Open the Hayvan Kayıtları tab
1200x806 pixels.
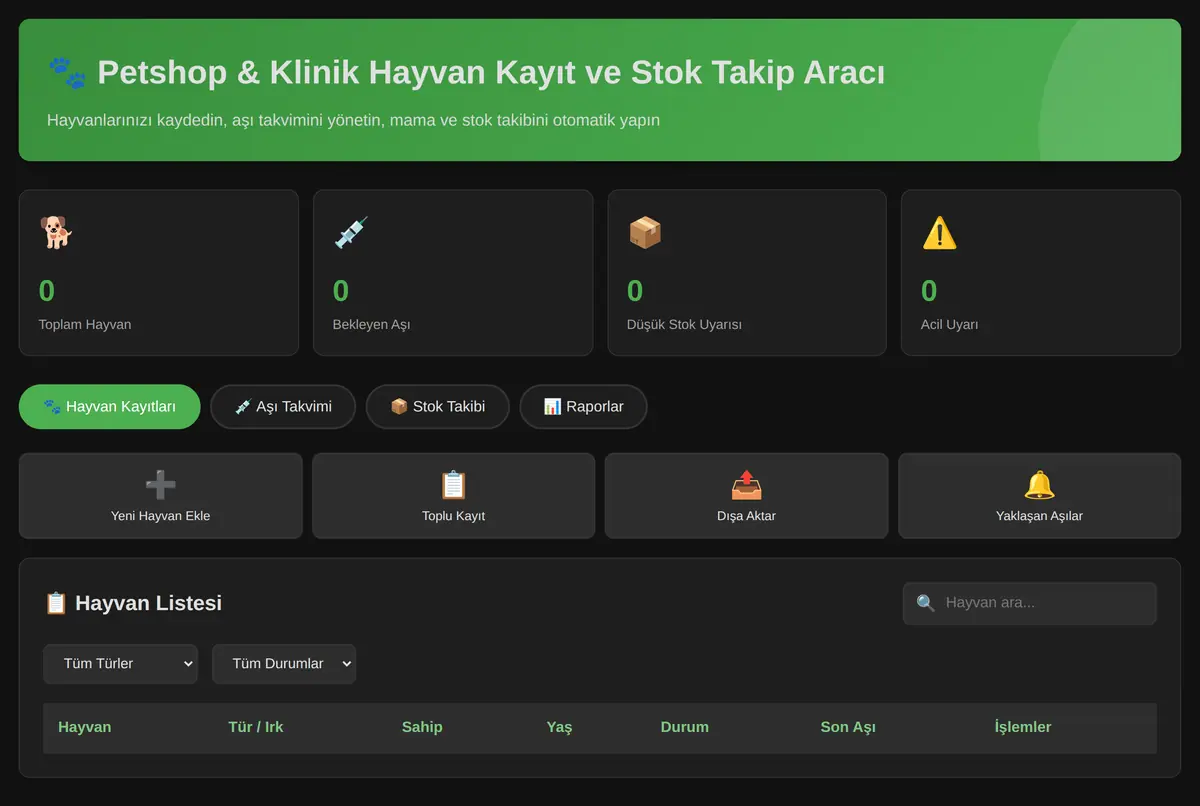click(110, 407)
